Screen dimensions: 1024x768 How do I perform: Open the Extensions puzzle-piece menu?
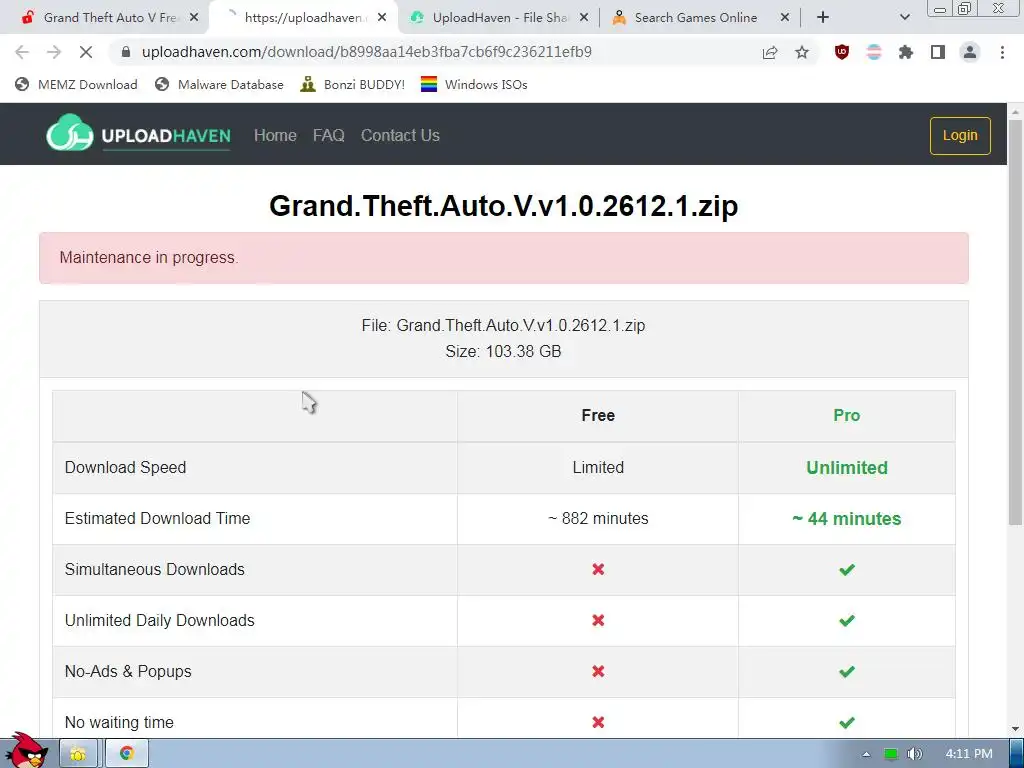coord(906,52)
